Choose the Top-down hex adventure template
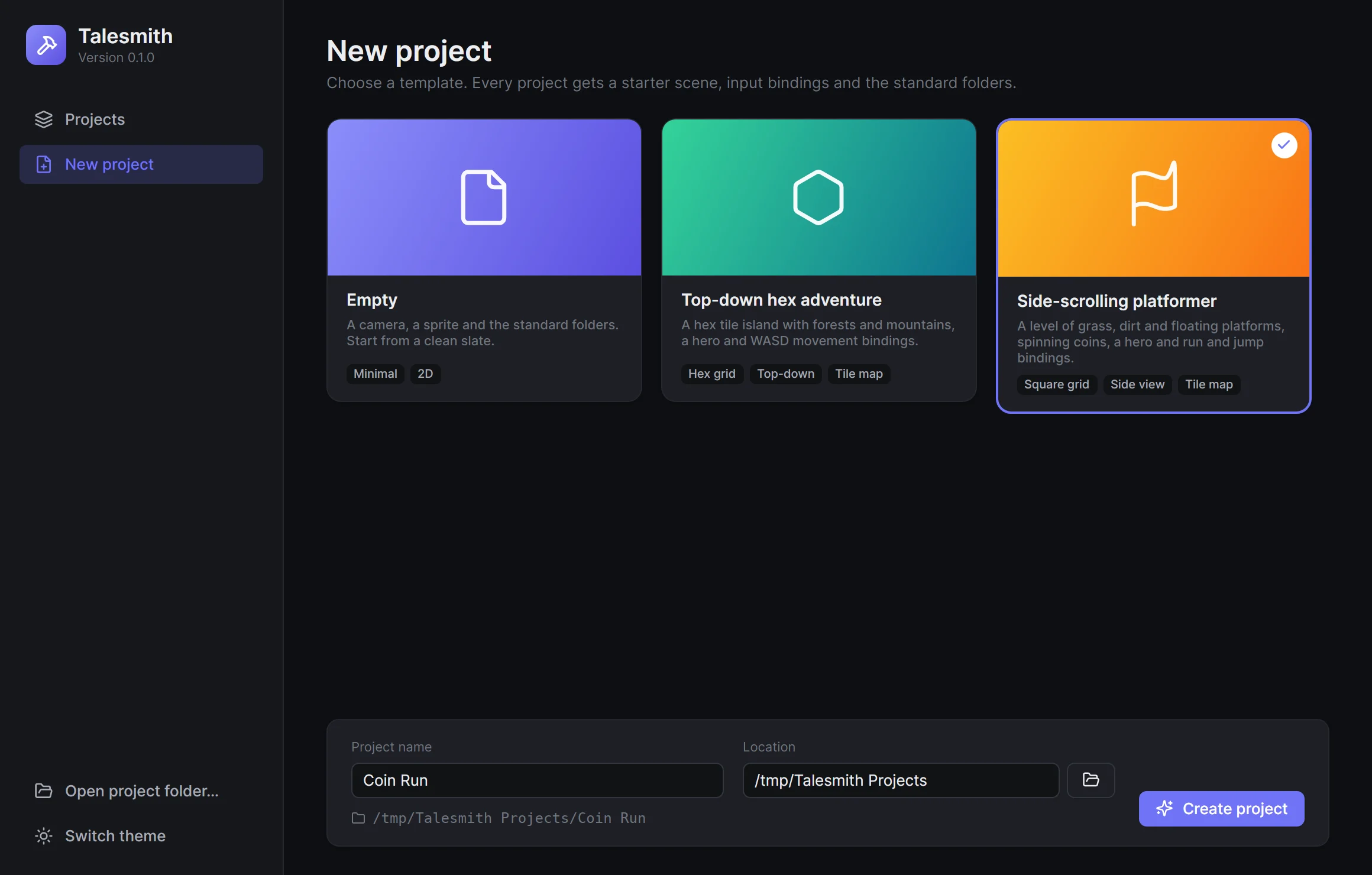The width and height of the screenshot is (1372, 875). pyautogui.click(x=819, y=260)
